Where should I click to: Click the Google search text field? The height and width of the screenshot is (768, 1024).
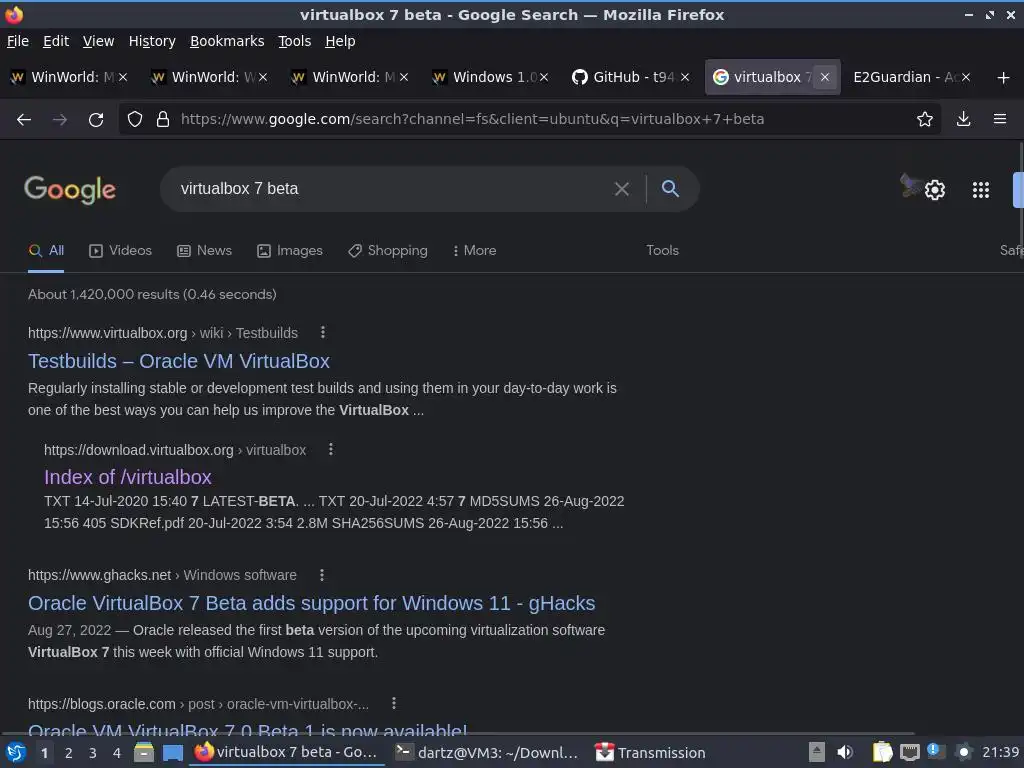coord(392,189)
